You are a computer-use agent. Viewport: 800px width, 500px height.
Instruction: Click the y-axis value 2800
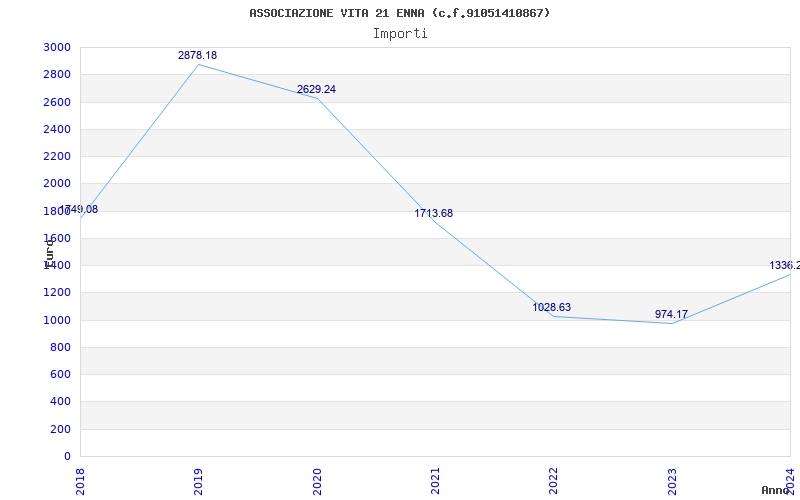pos(57,74)
